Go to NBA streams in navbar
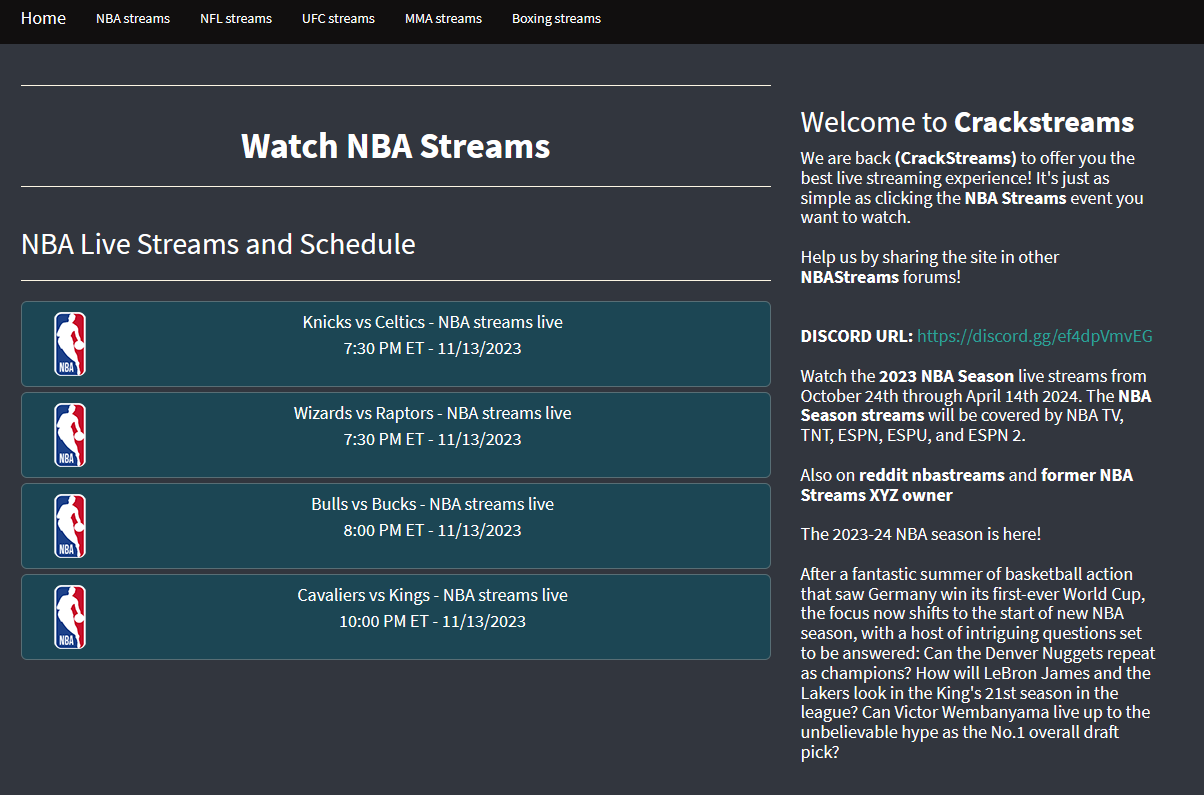This screenshot has width=1204, height=795. click(133, 19)
